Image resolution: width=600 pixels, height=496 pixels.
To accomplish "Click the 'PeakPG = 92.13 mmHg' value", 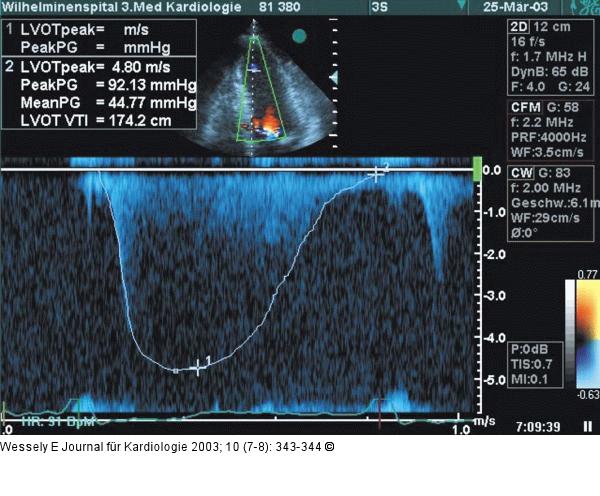I will pyautogui.click(x=108, y=85).
